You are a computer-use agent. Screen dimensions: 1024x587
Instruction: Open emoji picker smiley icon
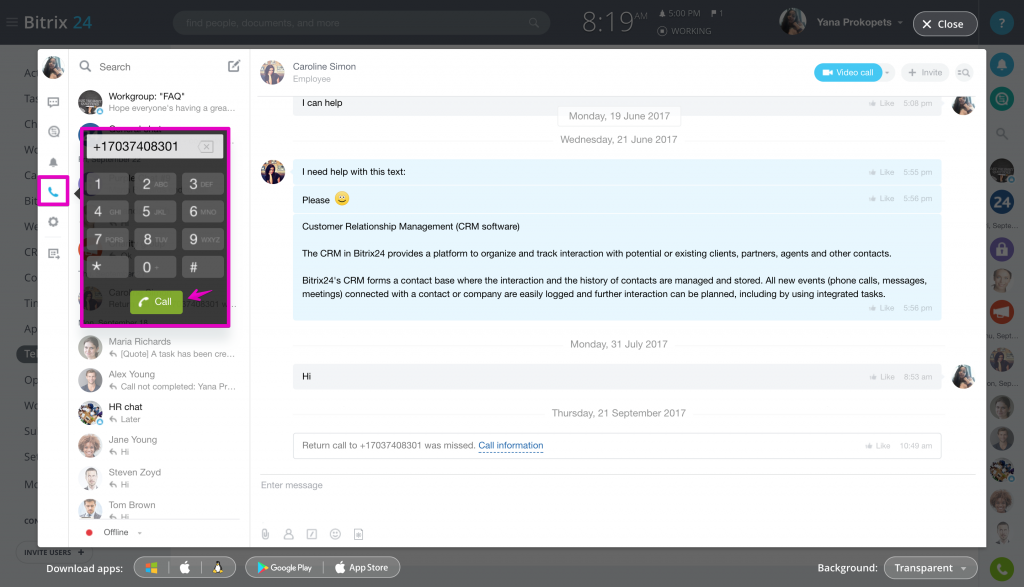pos(335,534)
